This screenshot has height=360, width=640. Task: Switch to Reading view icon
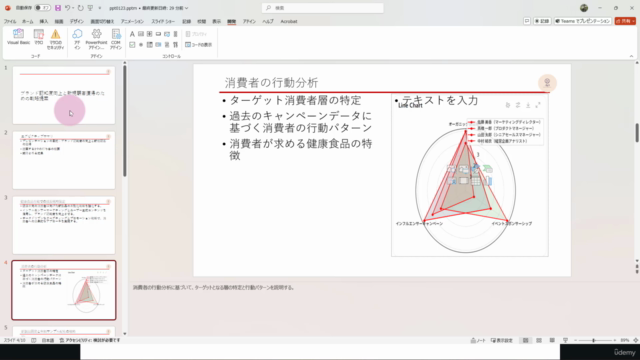pos(552,340)
